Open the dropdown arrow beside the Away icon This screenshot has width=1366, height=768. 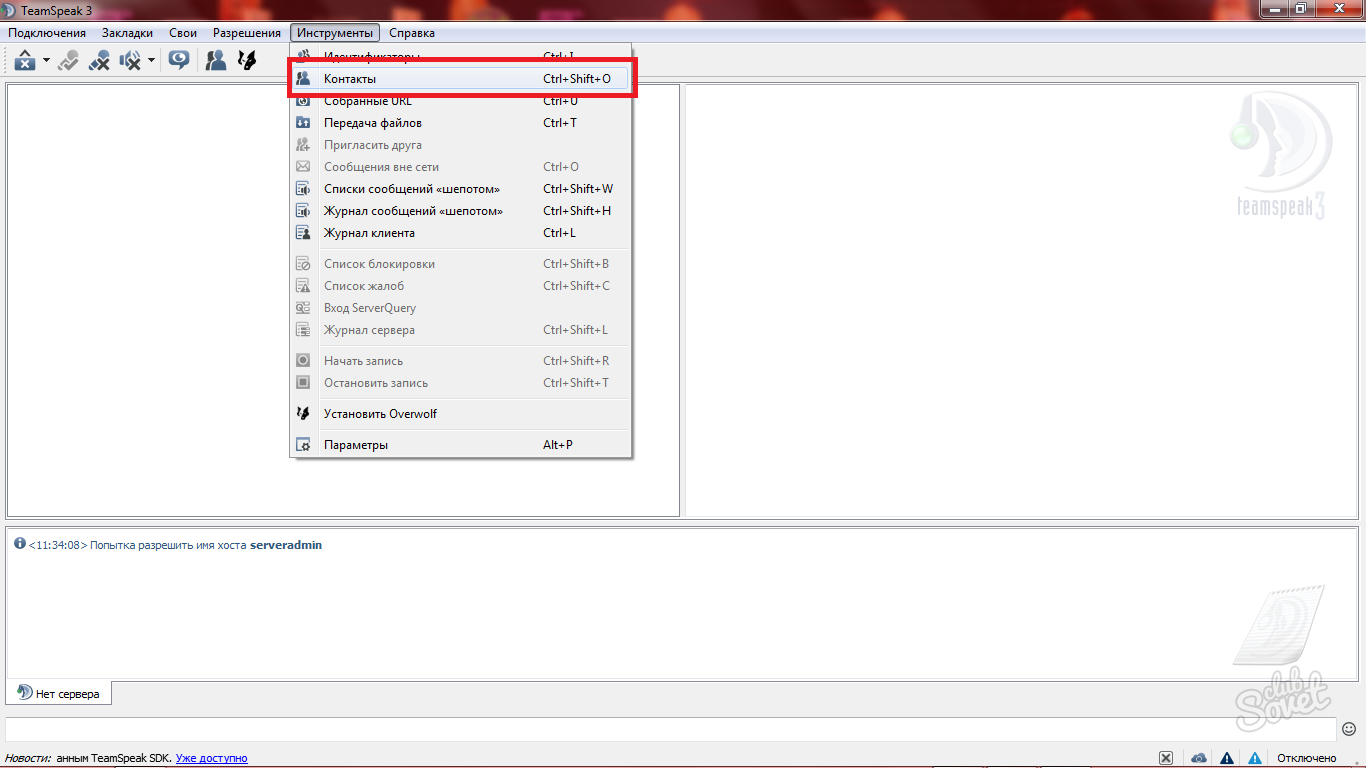151,61
